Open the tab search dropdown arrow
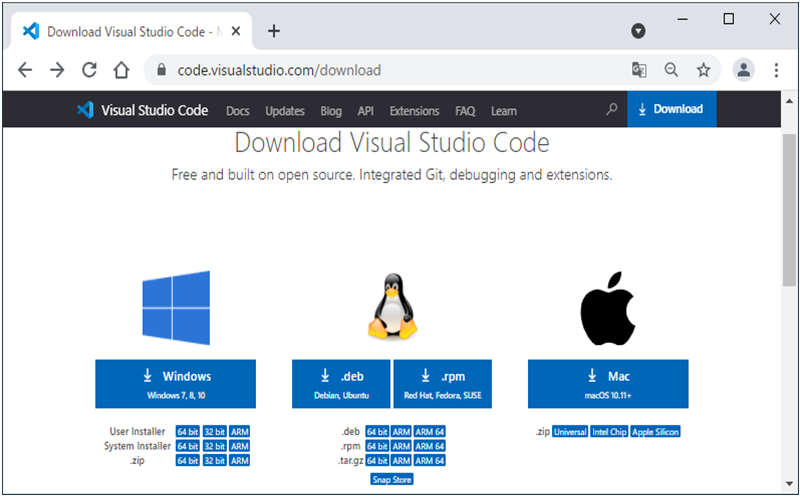The width and height of the screenshot is (800, 498). point(638,31)
